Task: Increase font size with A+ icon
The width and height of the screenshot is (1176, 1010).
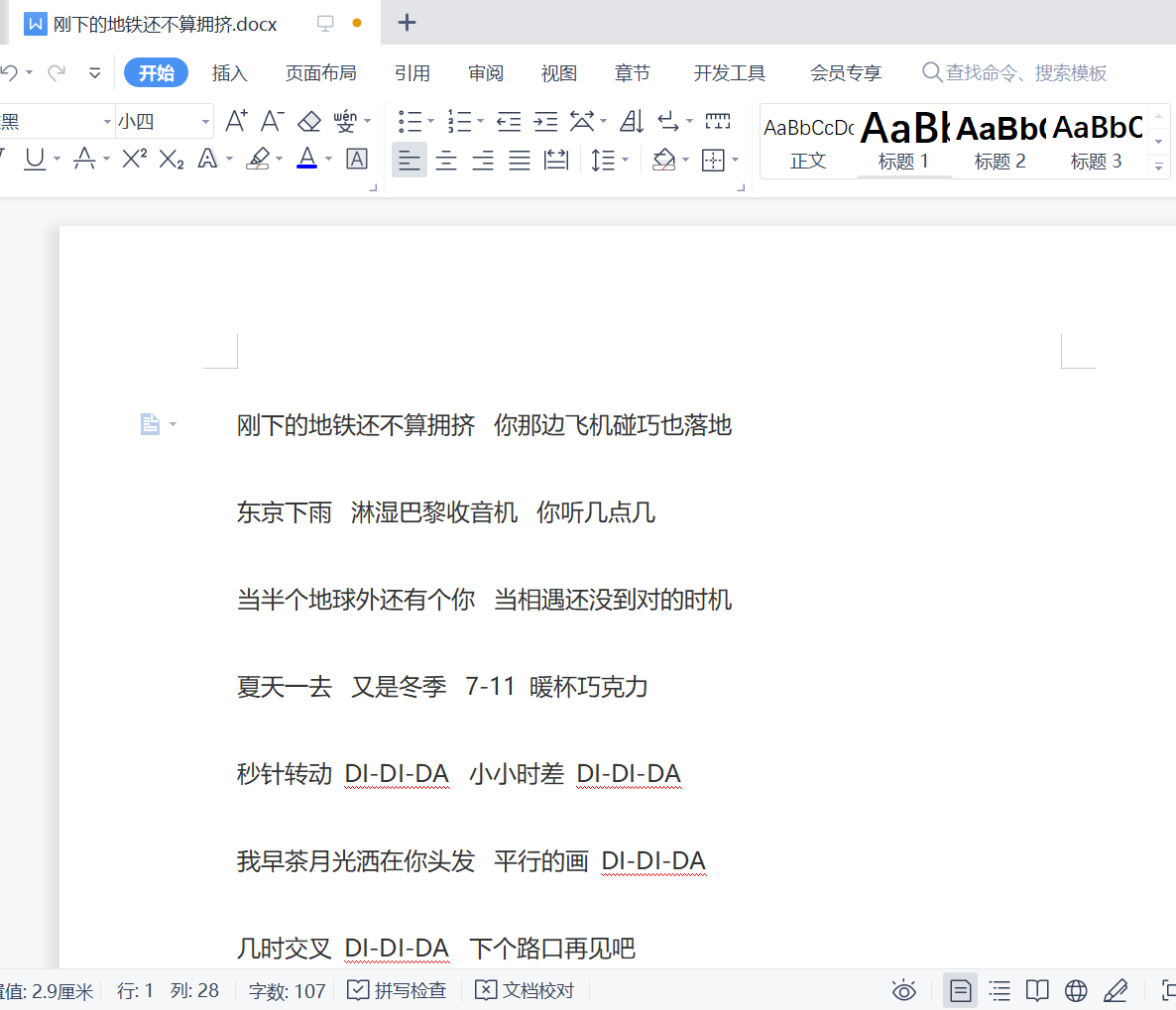Action: click(236, 121)
